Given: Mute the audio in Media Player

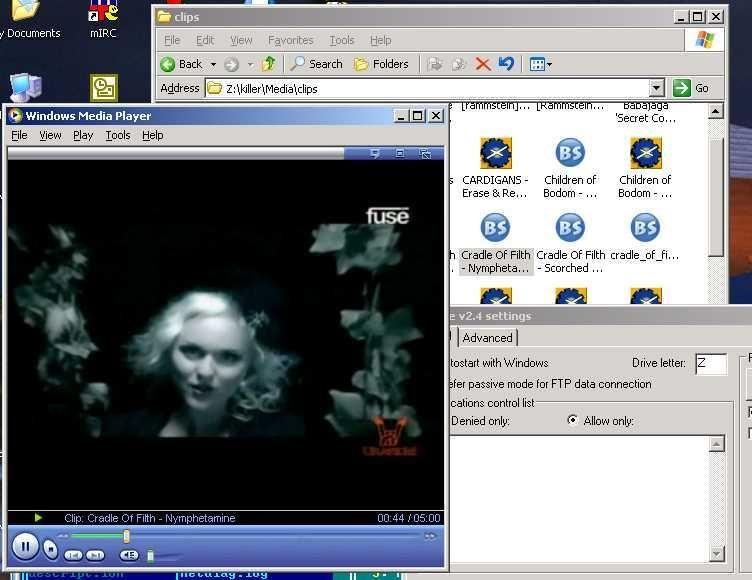Looking at the screenshot, I should click(129, 555).
